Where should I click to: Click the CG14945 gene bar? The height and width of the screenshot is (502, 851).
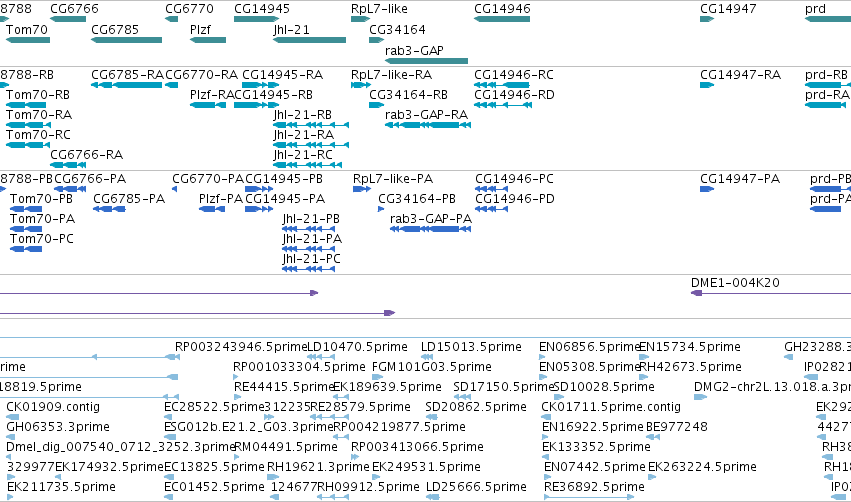[x=256, y=20]
